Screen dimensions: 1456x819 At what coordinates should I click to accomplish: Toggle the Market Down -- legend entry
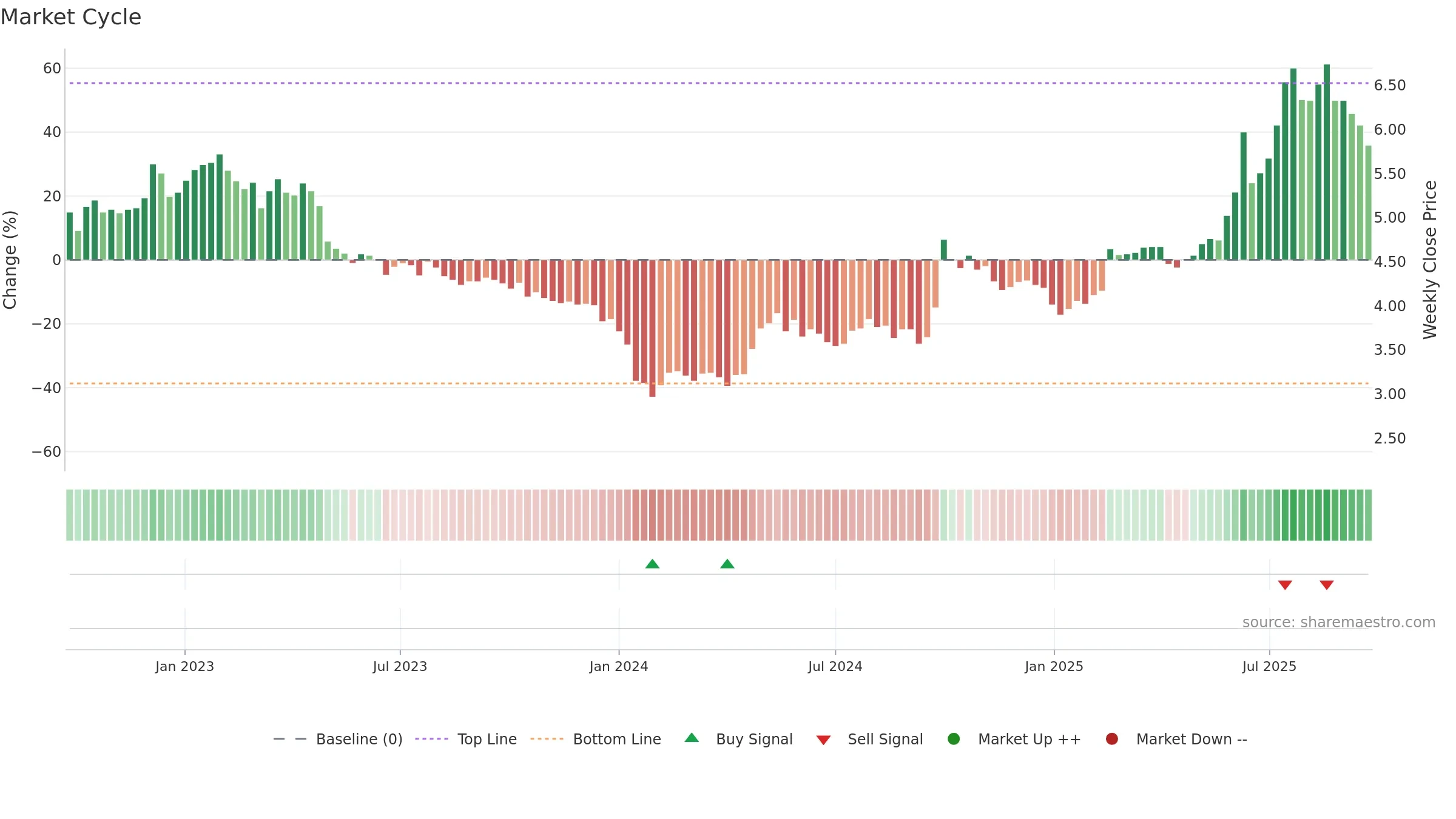click(x=1176, y=739)
